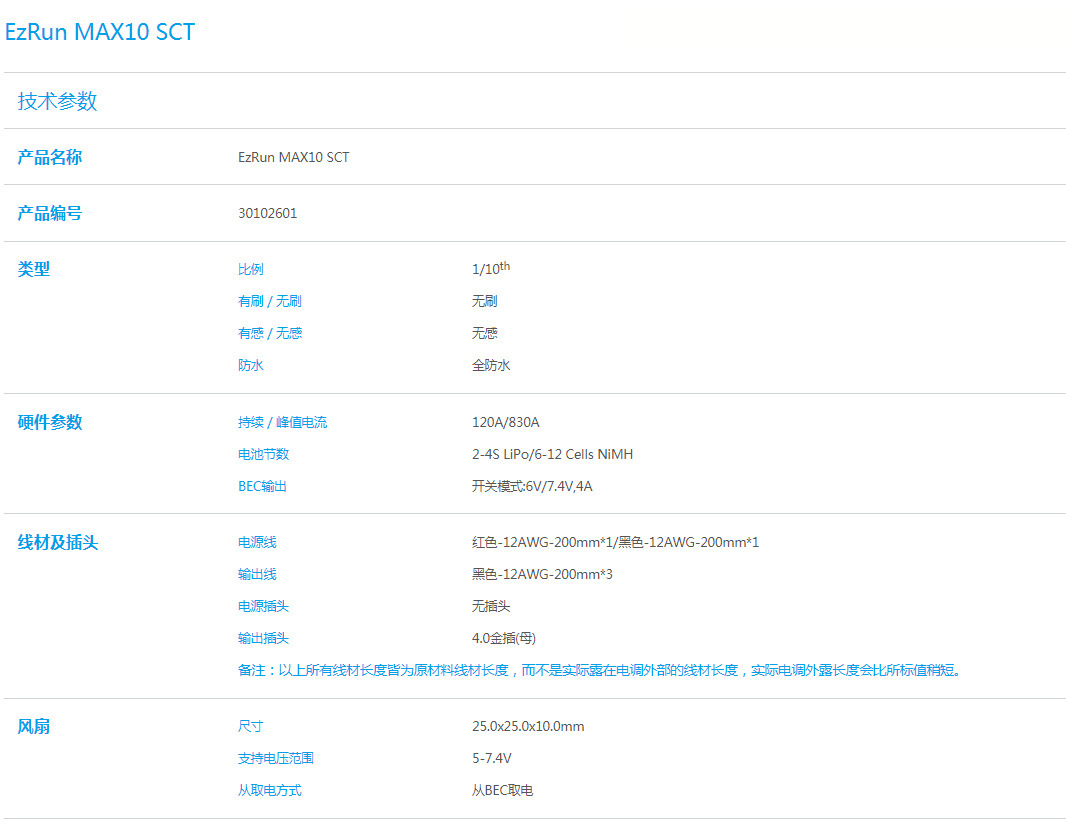Image resolution: width=1066 pixels, height=829 pixels.
Task: Click the 持续 / 峰值电流 label
Action: (282, 422)
